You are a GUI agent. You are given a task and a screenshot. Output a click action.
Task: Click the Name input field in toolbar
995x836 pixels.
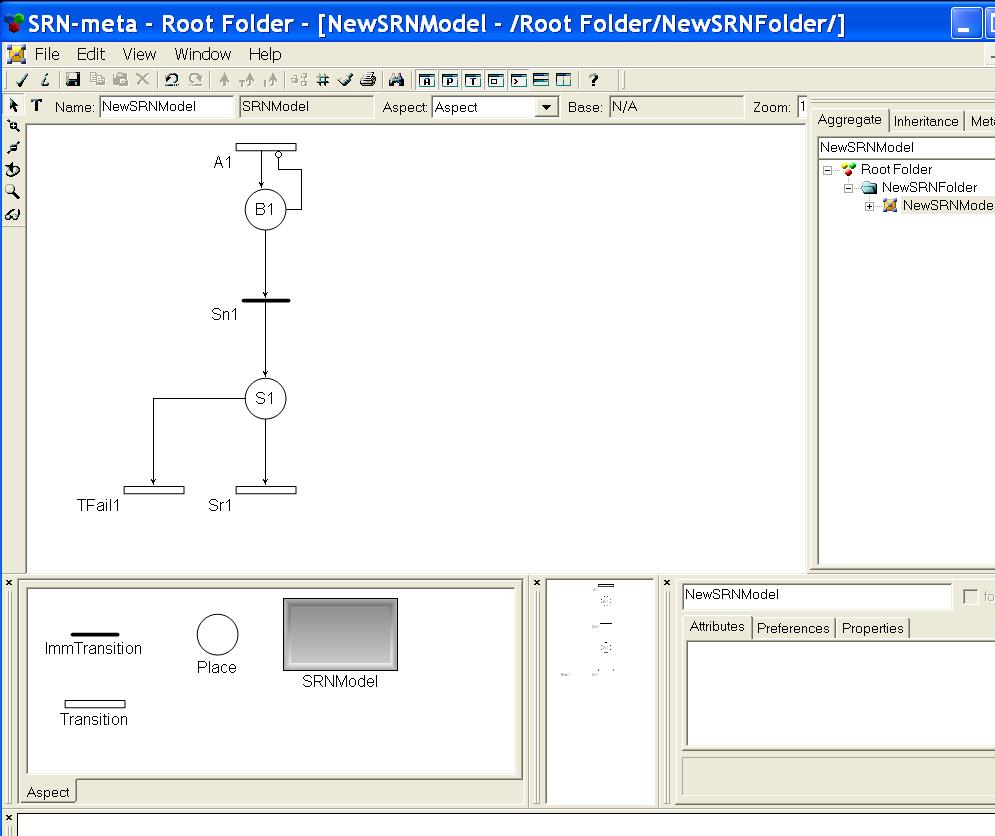pyautogui.click(x=166, y=107)
